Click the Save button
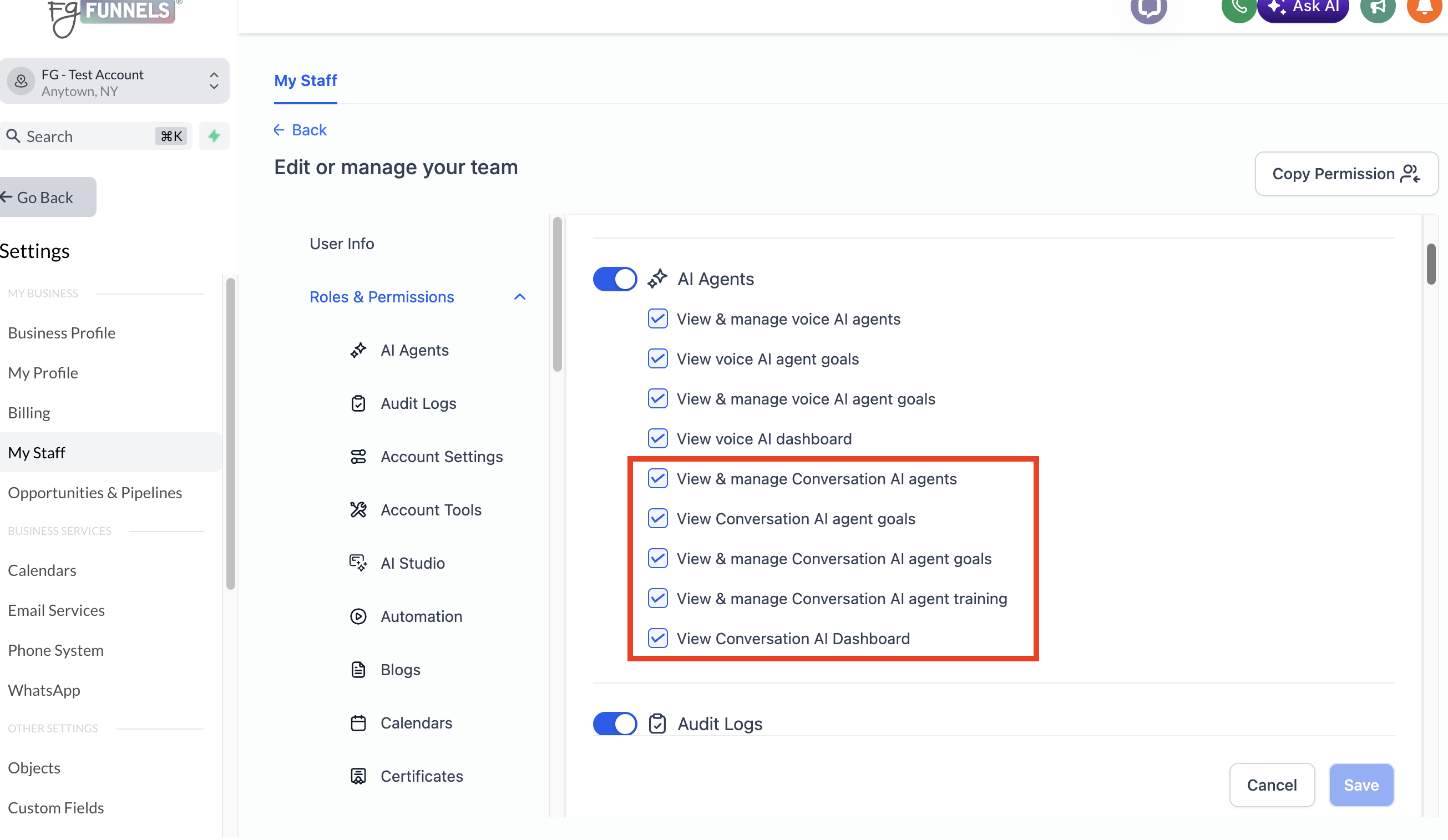This screenshot has height=840, width=1448. [1361, 786]
